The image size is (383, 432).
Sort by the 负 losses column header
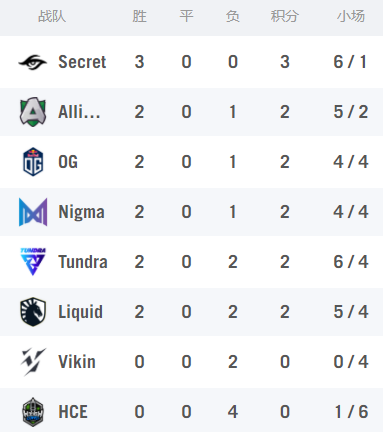[x=233, y=16]
